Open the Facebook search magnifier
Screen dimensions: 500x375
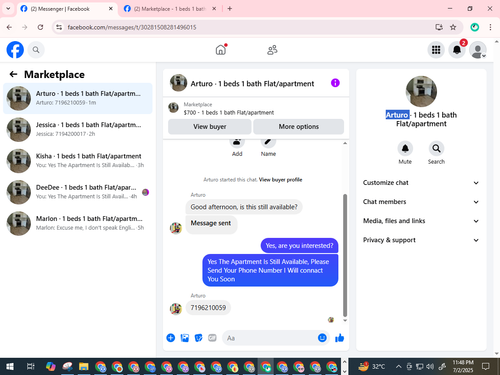[x=36, y=50]
